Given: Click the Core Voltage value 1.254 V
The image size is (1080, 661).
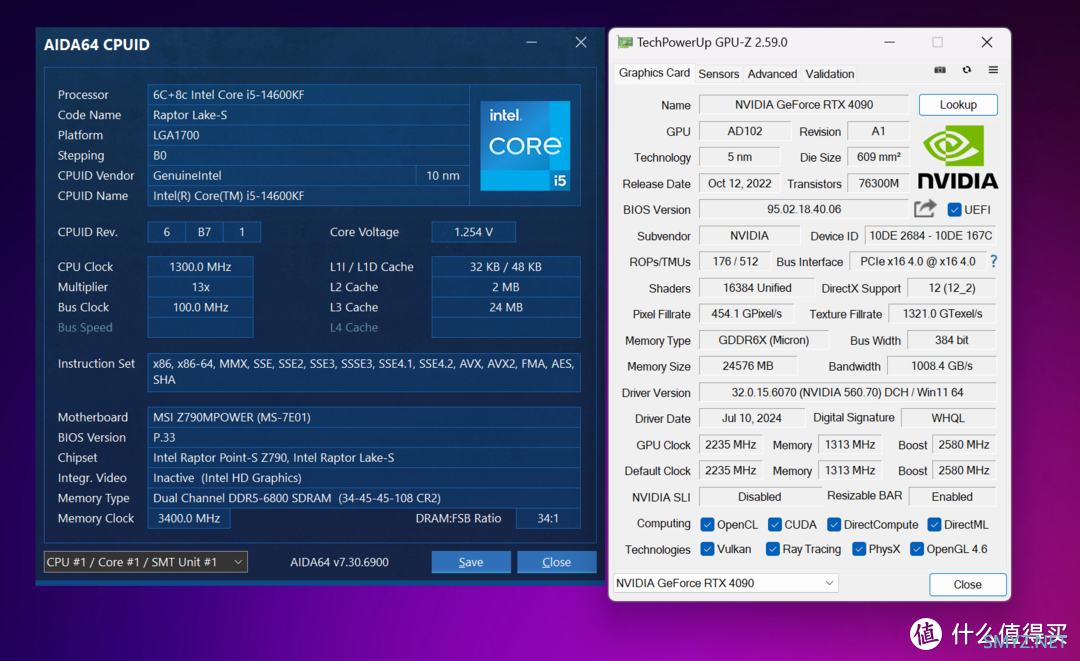Looking at the screenshot, I should [473, 232].
